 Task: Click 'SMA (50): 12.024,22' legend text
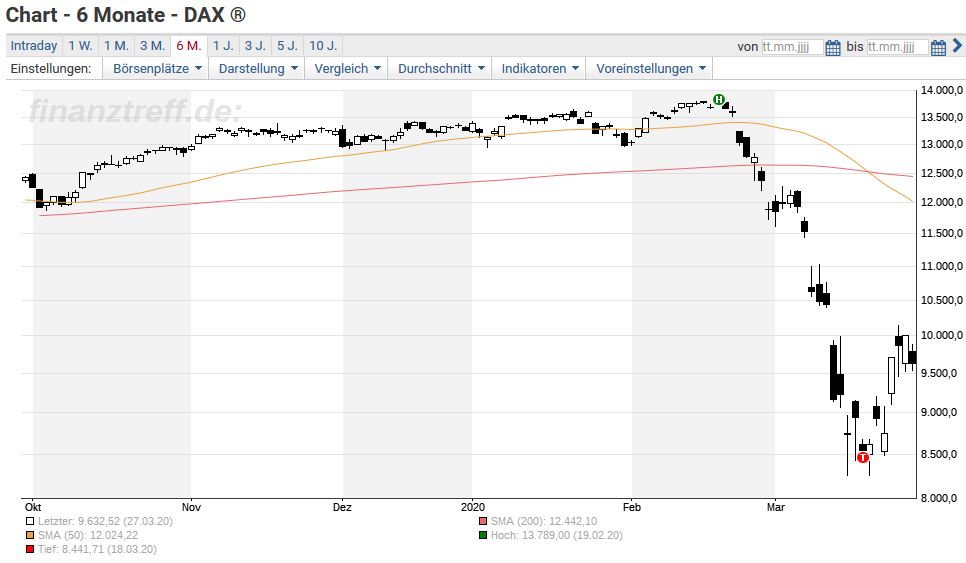[88, 535]
